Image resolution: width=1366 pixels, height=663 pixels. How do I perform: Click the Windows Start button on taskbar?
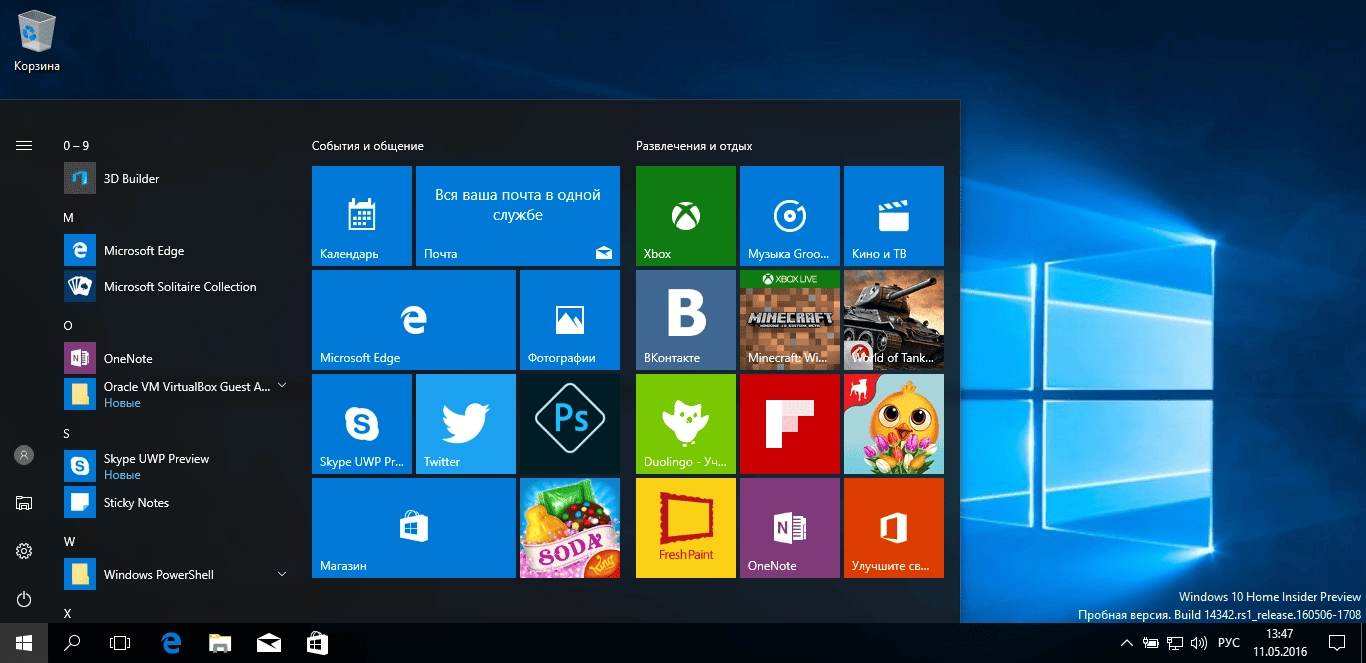(24, 643)
